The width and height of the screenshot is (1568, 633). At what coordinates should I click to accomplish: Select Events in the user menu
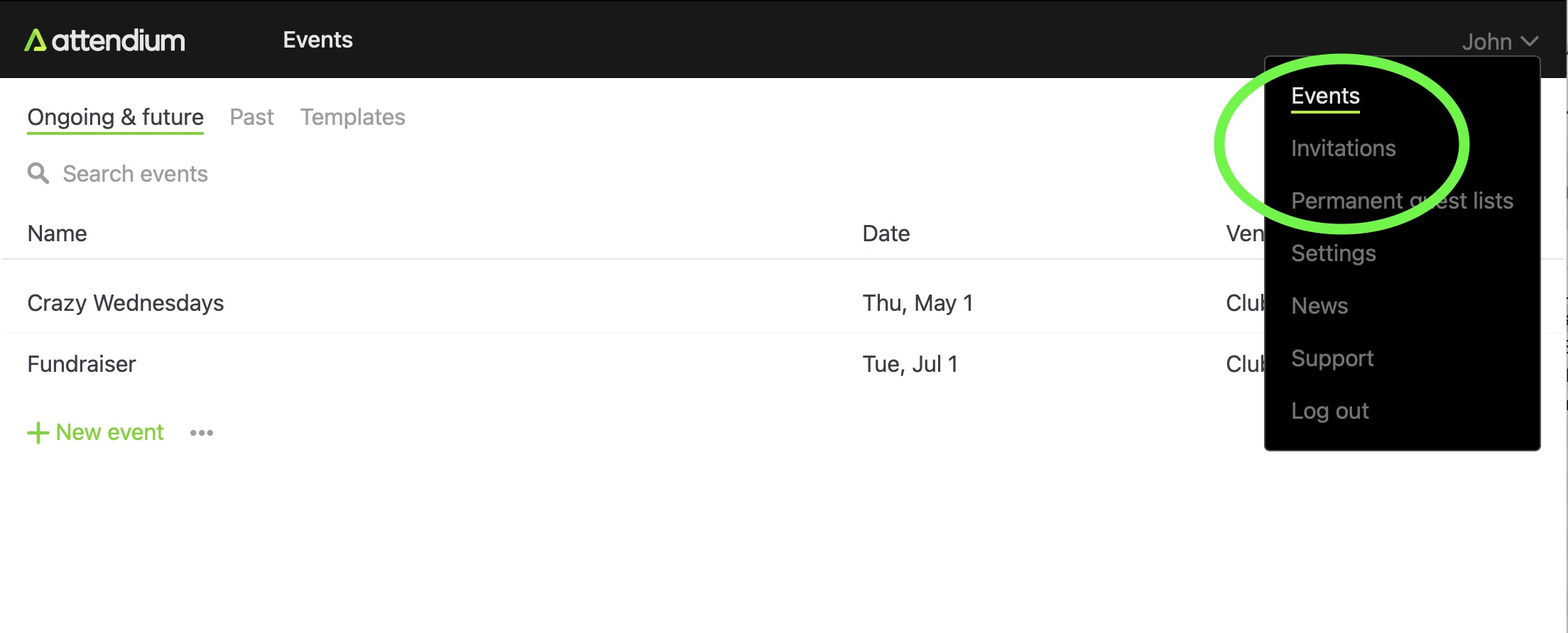pyautogui.click(x=1325, y=96)
